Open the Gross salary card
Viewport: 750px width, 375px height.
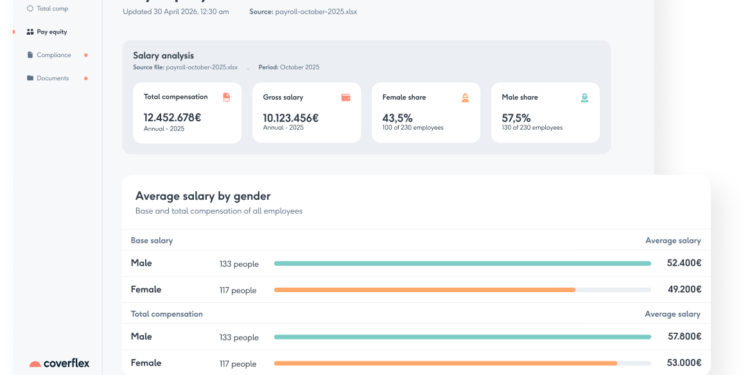point(307,113)
